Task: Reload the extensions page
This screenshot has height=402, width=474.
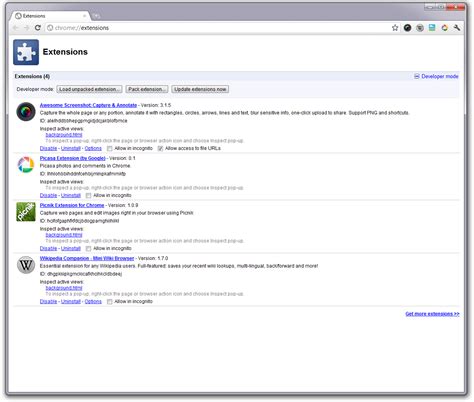Action: [38, 28]
